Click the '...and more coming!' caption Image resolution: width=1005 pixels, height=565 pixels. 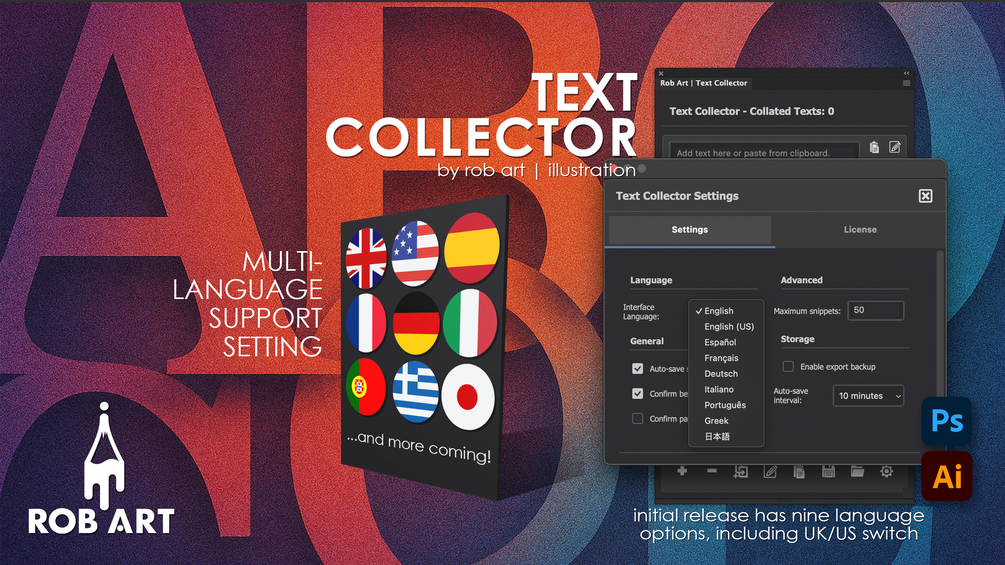(x=419, y=446)
